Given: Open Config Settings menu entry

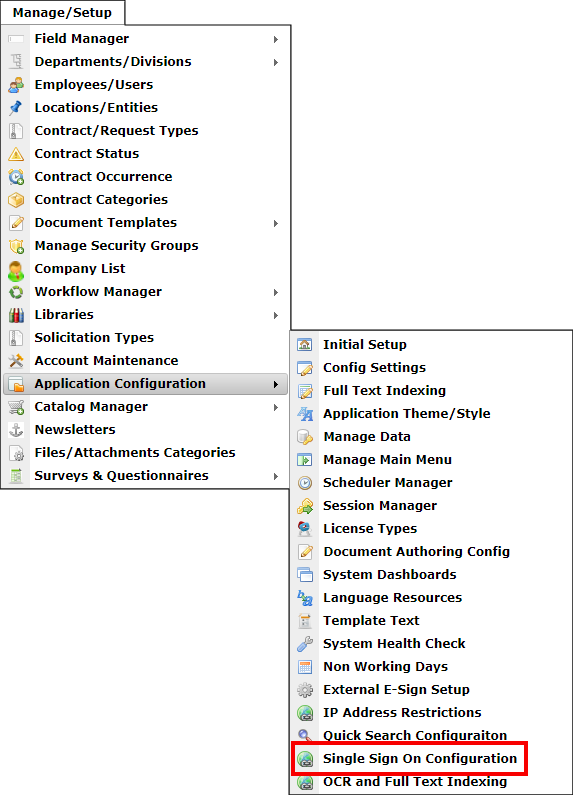Looking at the screenshot, I should click(x=374, y=368).
